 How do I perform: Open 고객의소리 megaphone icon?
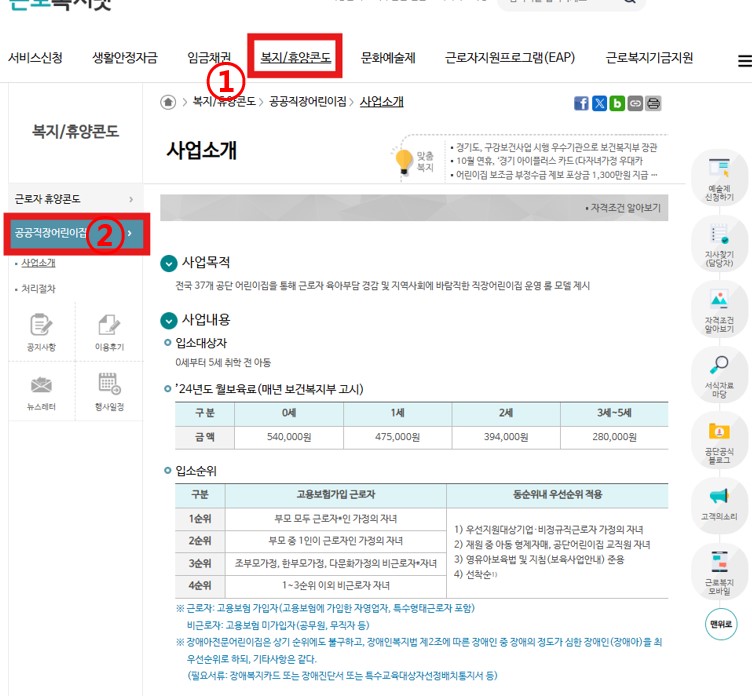click(719, 504)
